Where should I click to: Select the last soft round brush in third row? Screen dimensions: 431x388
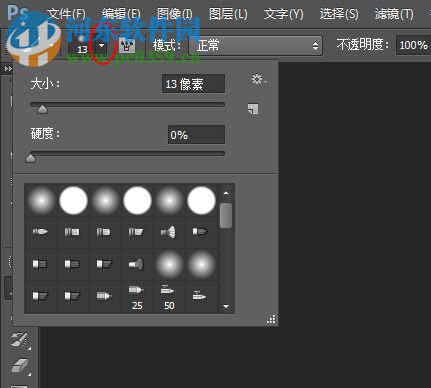pos(201,264)
